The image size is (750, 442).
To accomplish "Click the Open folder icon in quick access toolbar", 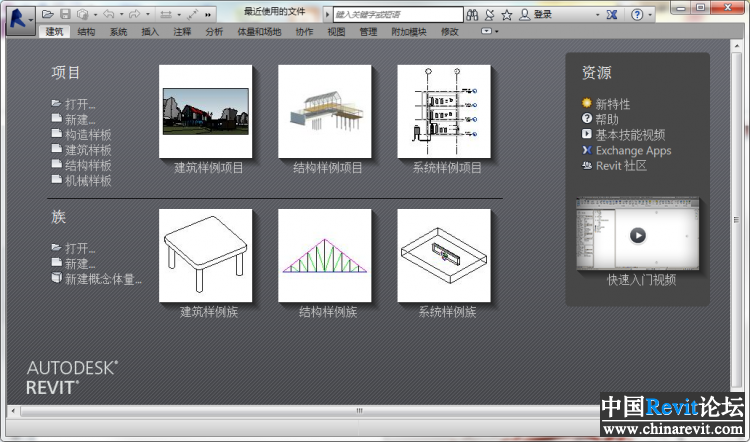I will coord(47,14).
